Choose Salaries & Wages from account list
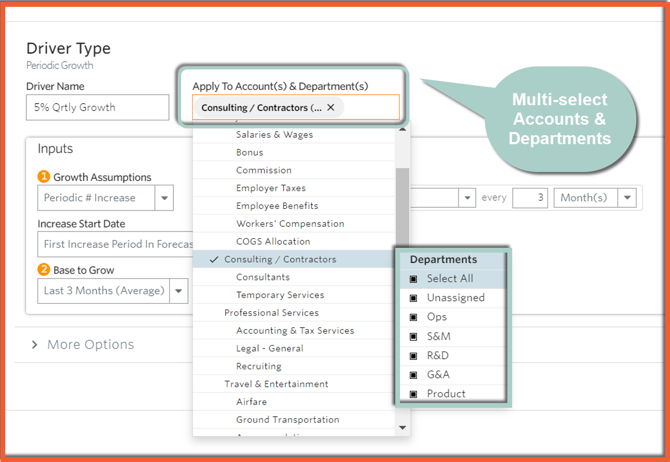Image resolution: width=670 pixels, height=462 pixels. 274,135
